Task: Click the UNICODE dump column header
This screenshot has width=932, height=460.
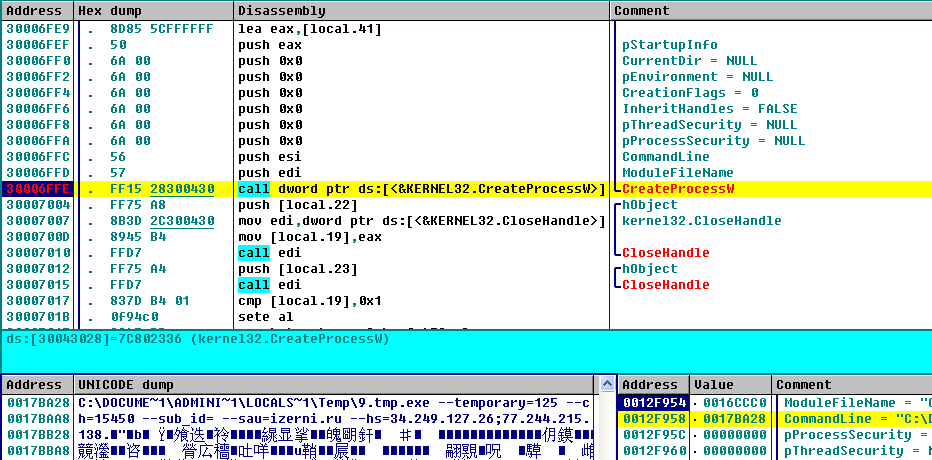Action: (x=124, y=385)
